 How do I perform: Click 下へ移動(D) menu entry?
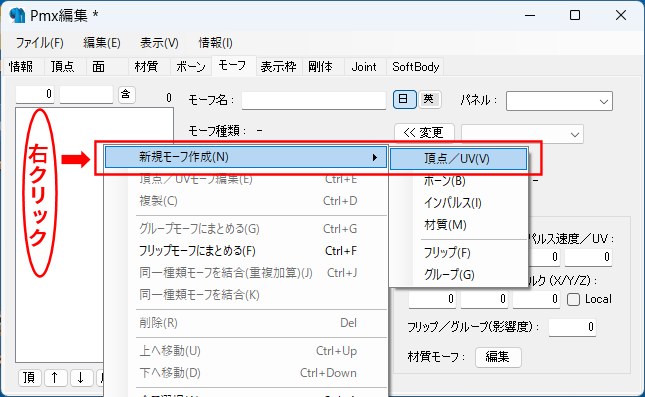pos(246,373)
